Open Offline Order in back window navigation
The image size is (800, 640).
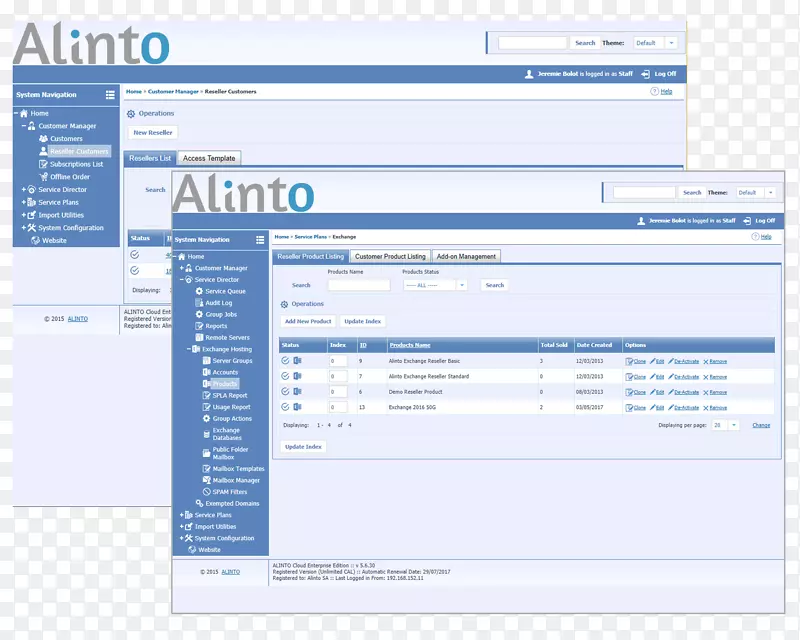[69, 177]
